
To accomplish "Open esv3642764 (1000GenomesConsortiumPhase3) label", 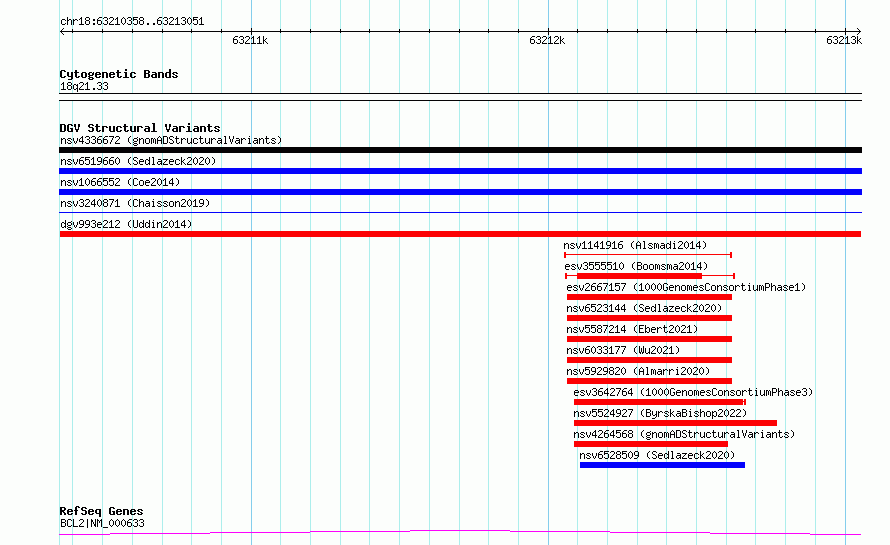I will point(693,392).
